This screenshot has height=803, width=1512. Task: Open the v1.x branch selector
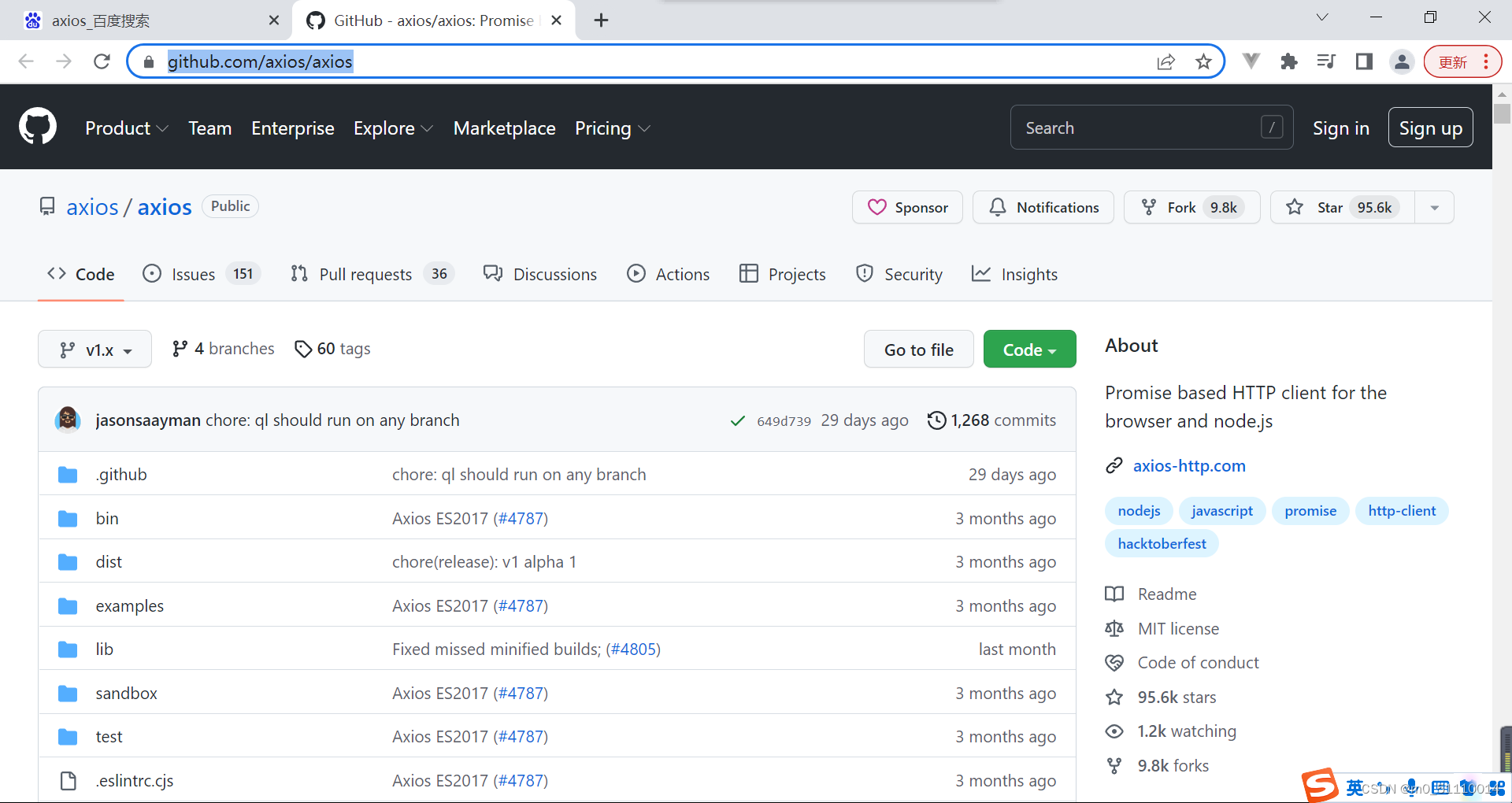tap(94, 349)
